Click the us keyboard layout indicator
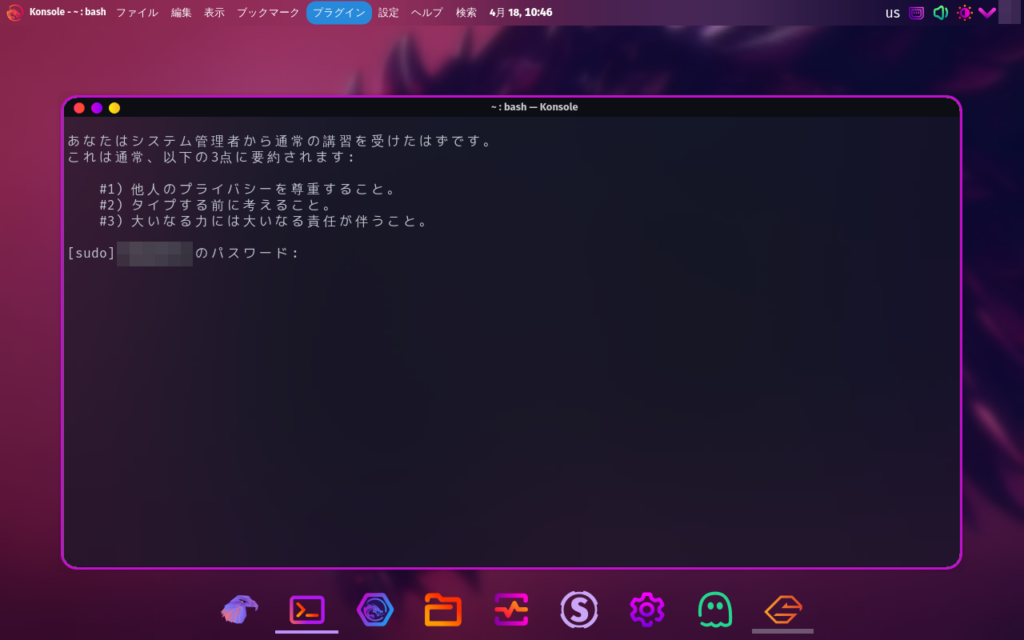Viewport: 1024px width, 640px height. tap(892, 13)
